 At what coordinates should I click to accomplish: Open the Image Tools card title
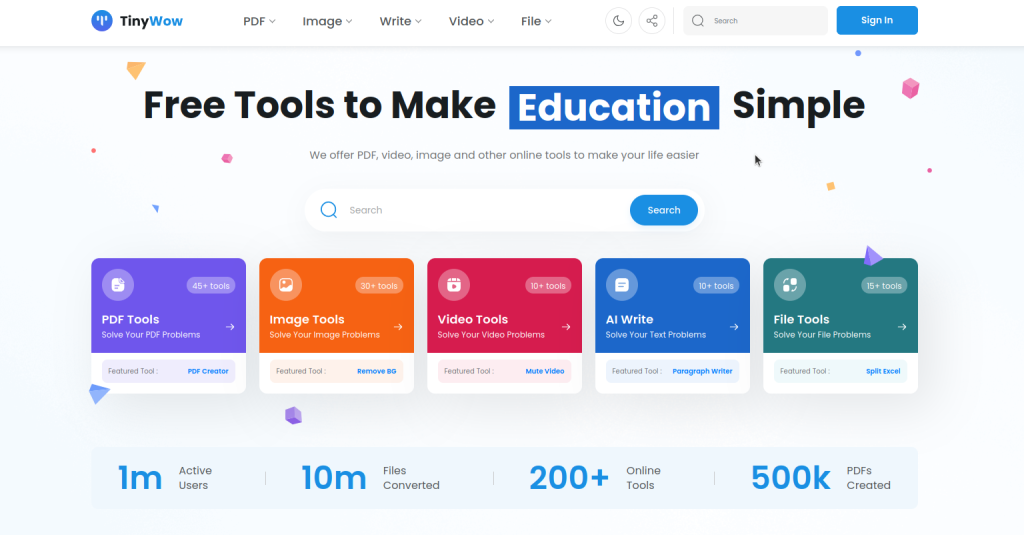[307, 319]
